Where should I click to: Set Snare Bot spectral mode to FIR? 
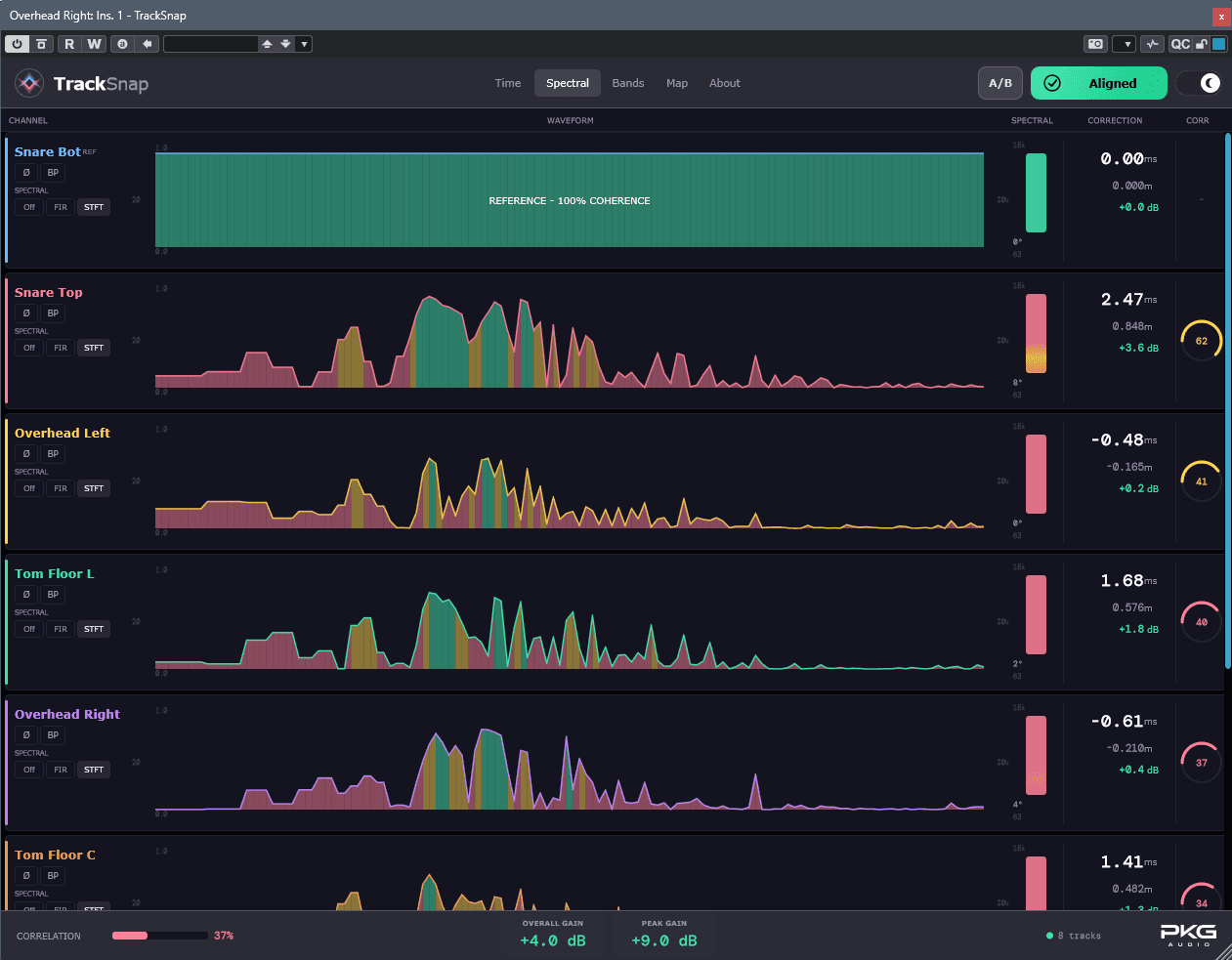pyautogui.click(x=61, y=207)
